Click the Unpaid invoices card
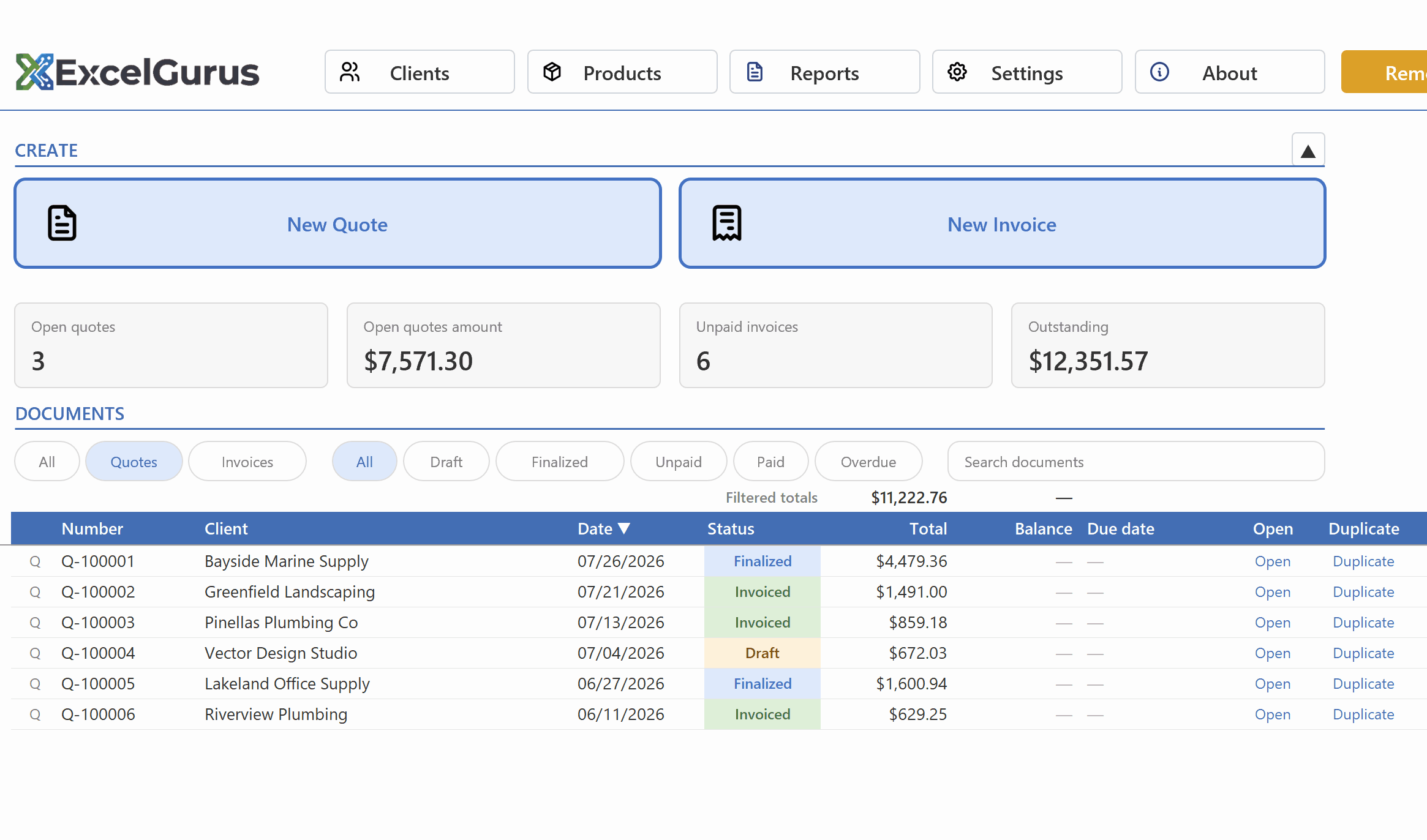Viewport: 1427px width, 840px height. 835,345
